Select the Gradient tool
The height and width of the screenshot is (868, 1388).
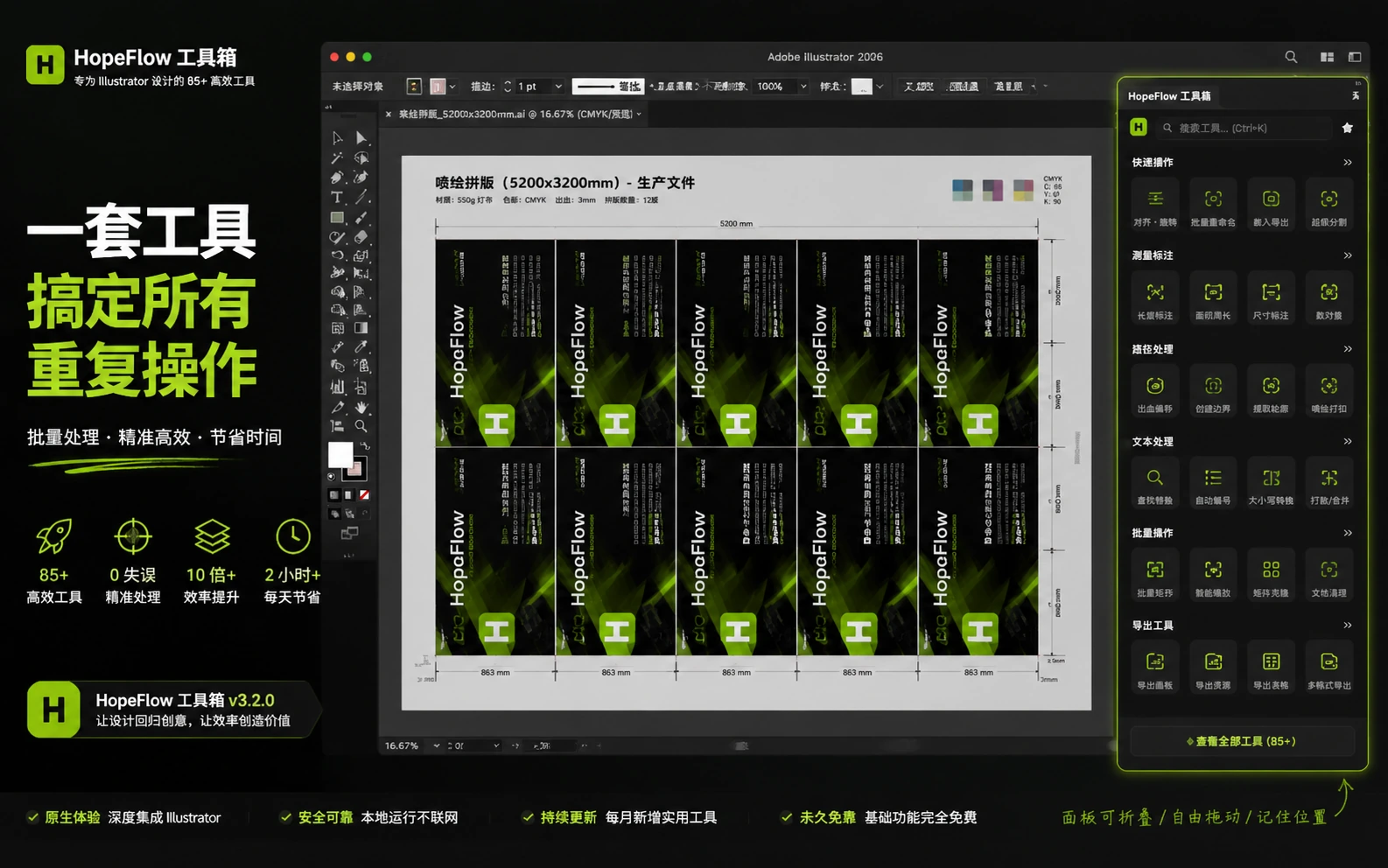[361, 328]
